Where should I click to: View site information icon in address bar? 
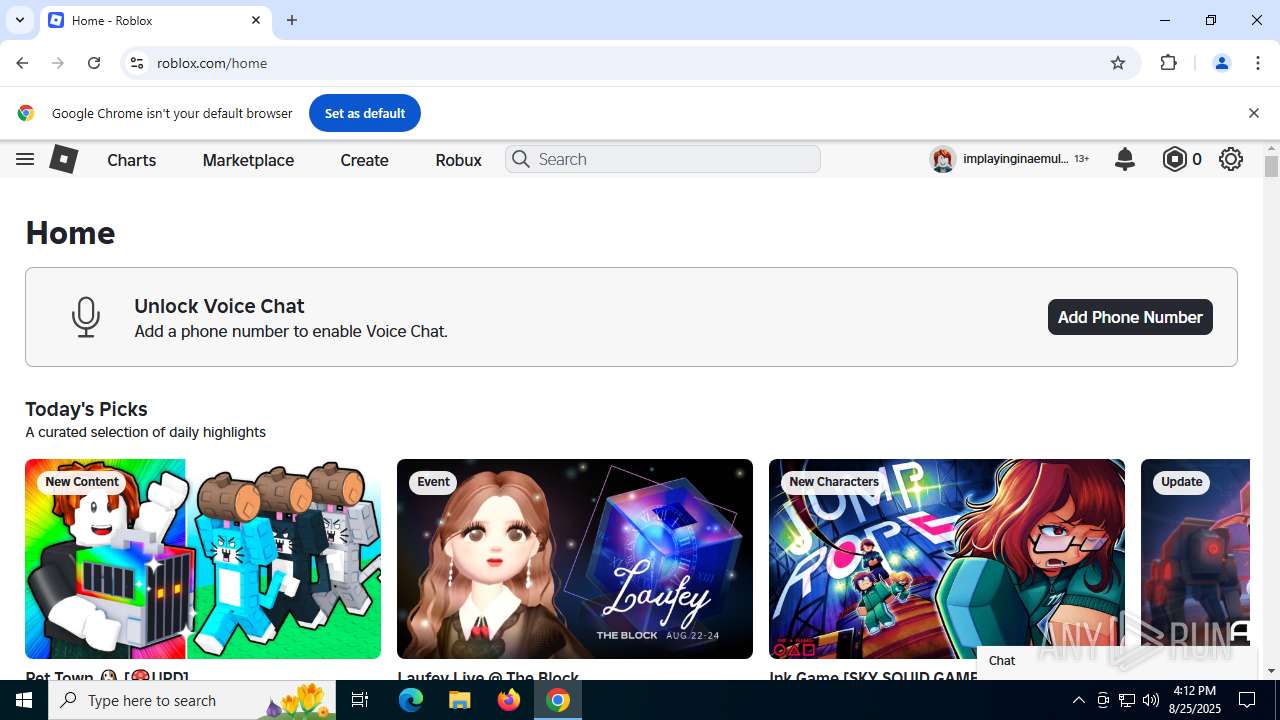[137, 63]
